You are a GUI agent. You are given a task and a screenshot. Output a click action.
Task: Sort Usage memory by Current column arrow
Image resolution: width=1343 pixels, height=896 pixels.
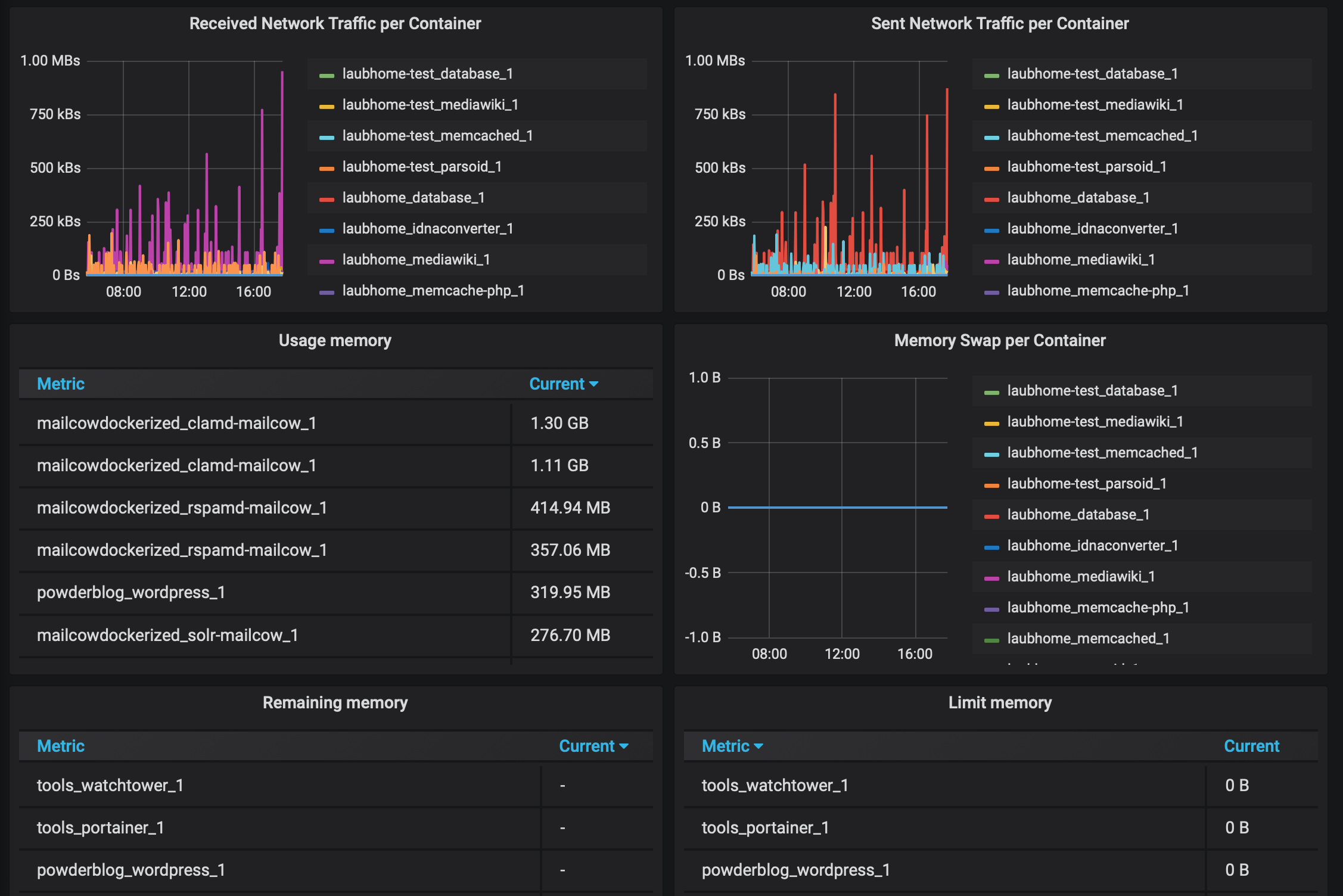click(593, 384)
